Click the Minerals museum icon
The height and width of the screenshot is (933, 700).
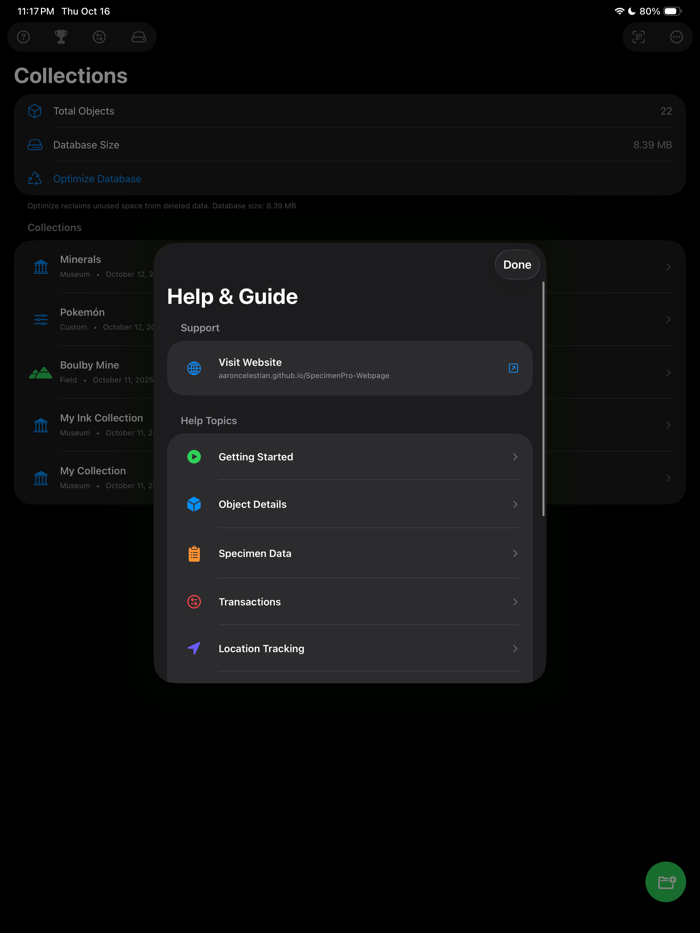click(41, 267)
